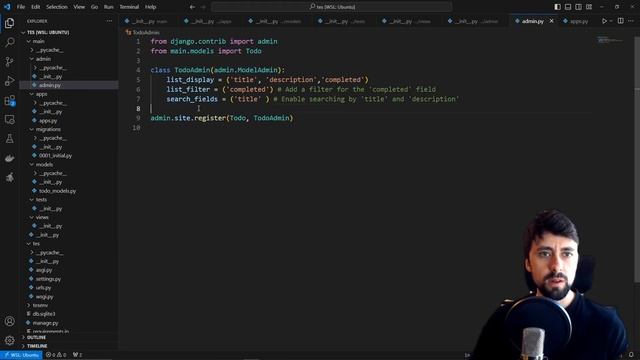Click the VS Code logo icon
Image resolution: width=640 pixels, height=360 pixels.
(7, 7)
